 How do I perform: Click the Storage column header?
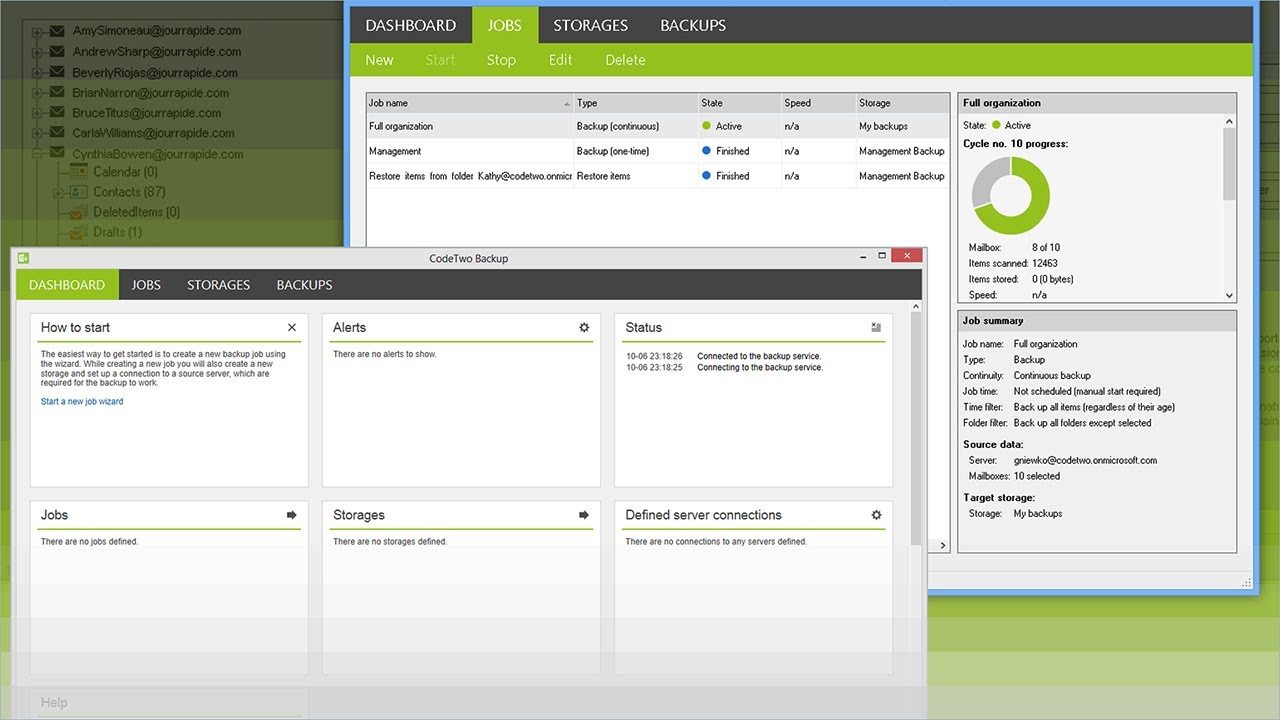pos(902,103)
